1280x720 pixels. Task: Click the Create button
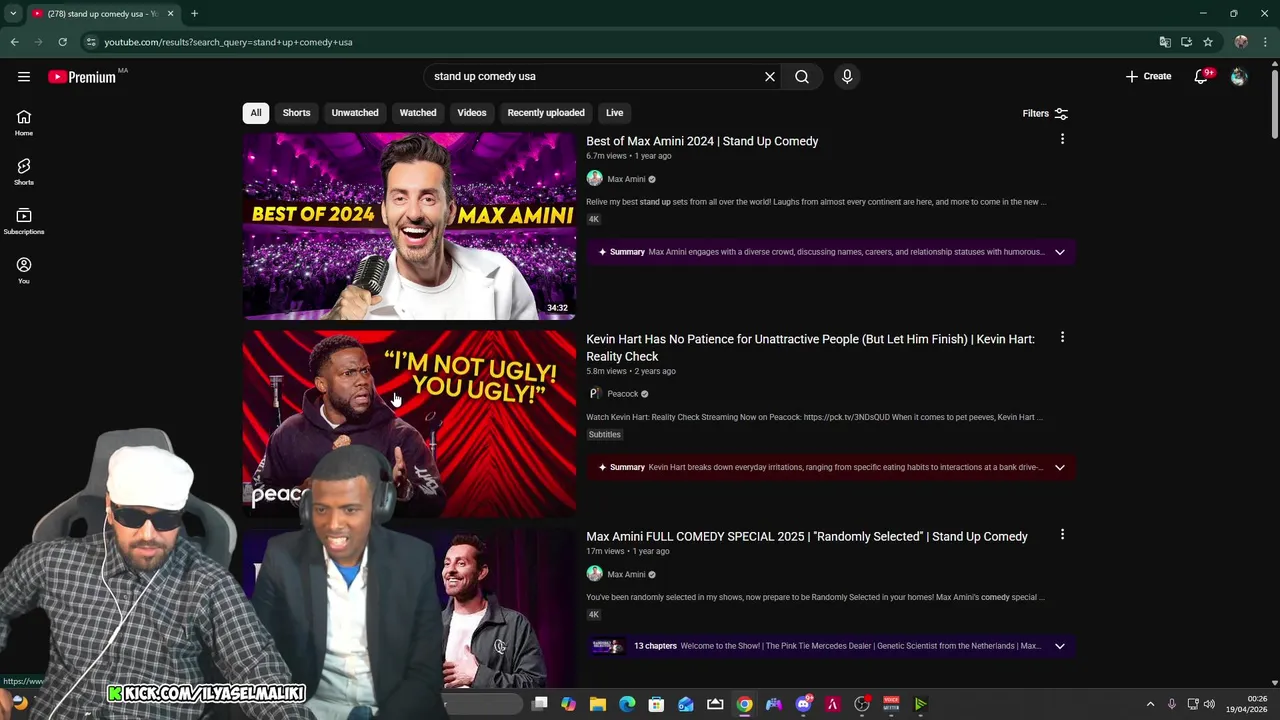(1148, 76)
